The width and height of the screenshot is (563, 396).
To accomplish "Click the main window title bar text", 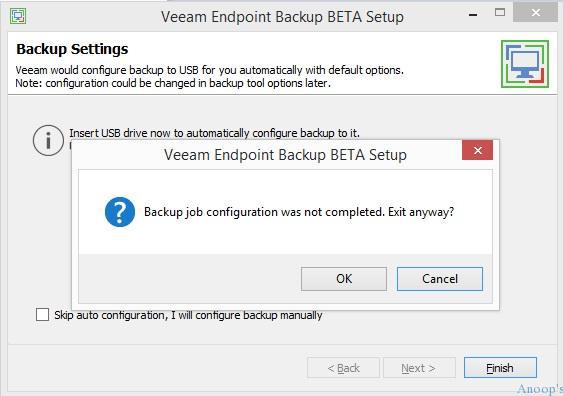I will [282, 17].
